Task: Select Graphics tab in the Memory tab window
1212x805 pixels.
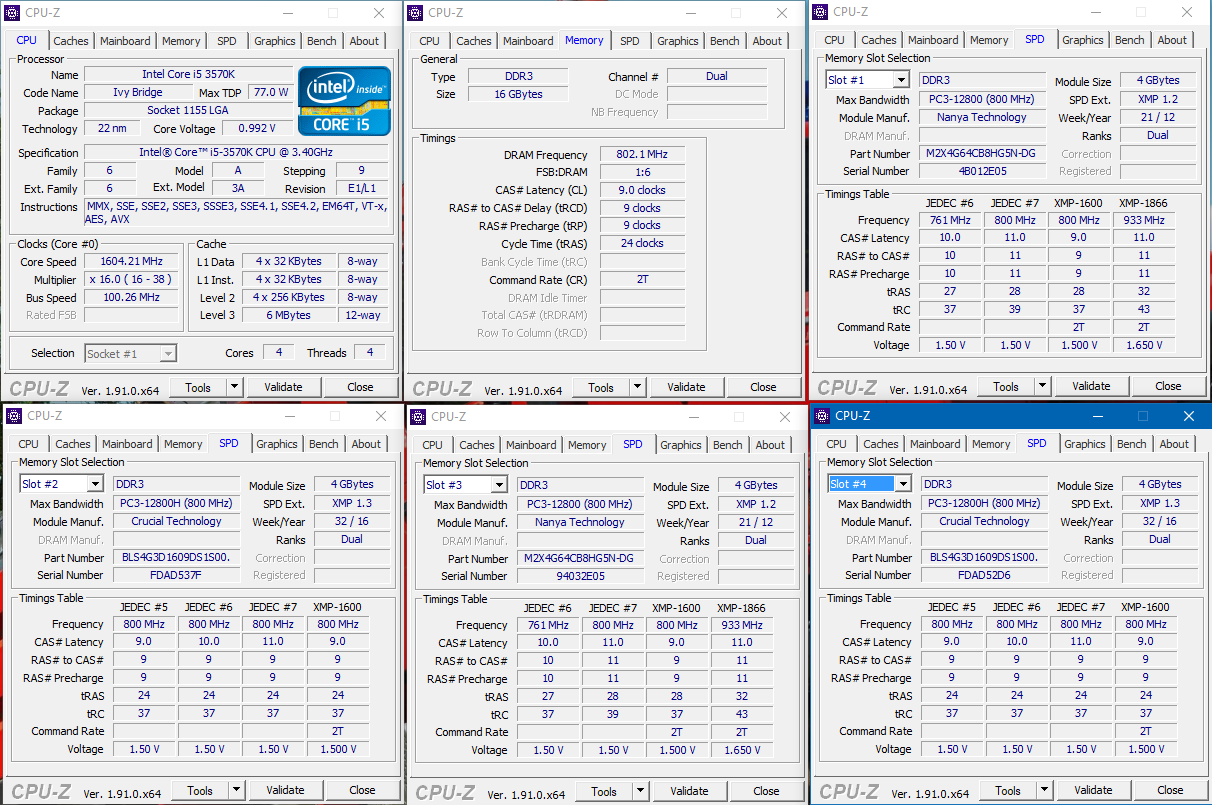Action: coord(678,41)
